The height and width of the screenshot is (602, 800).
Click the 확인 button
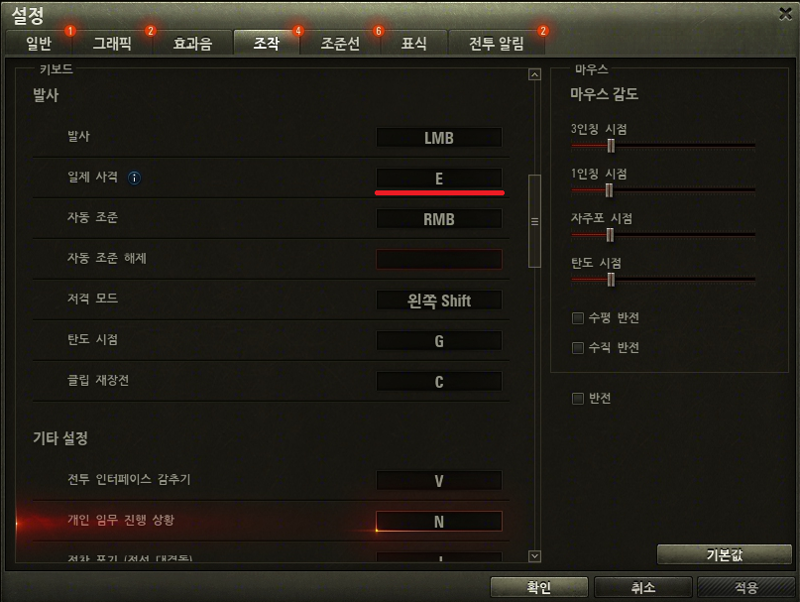click(539, 587)
